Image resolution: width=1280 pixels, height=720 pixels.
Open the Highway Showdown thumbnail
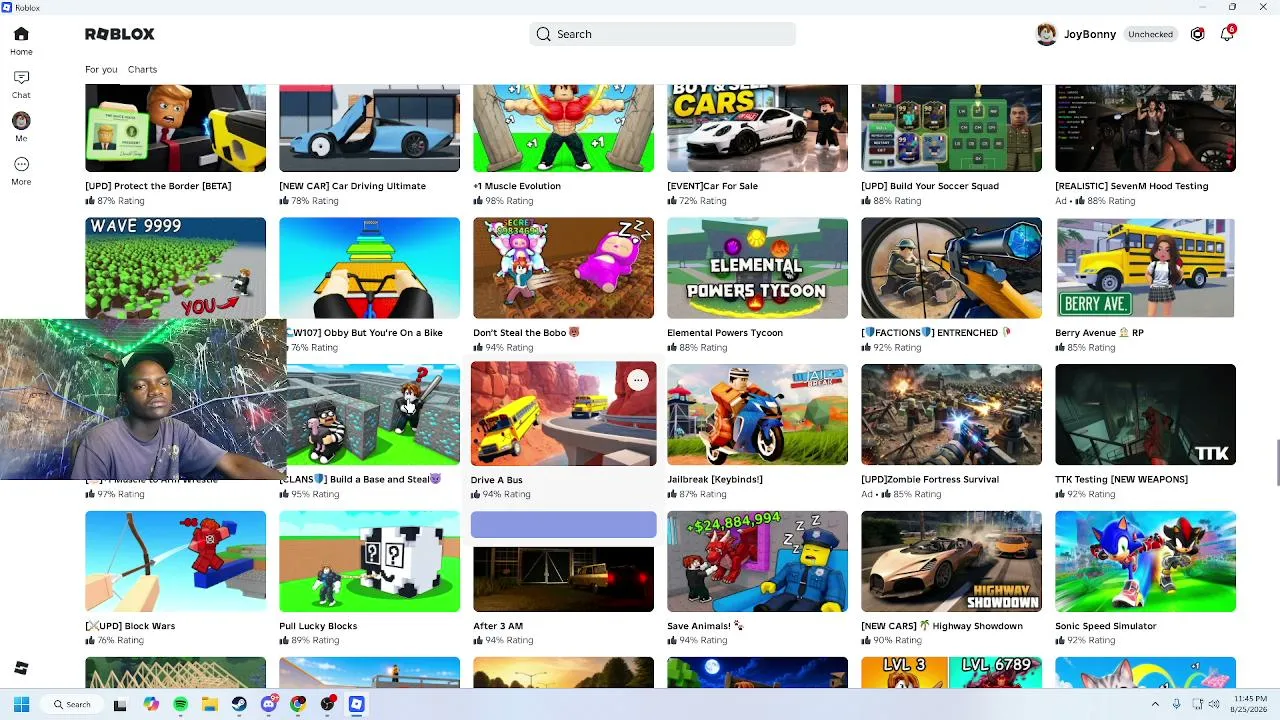951,561
